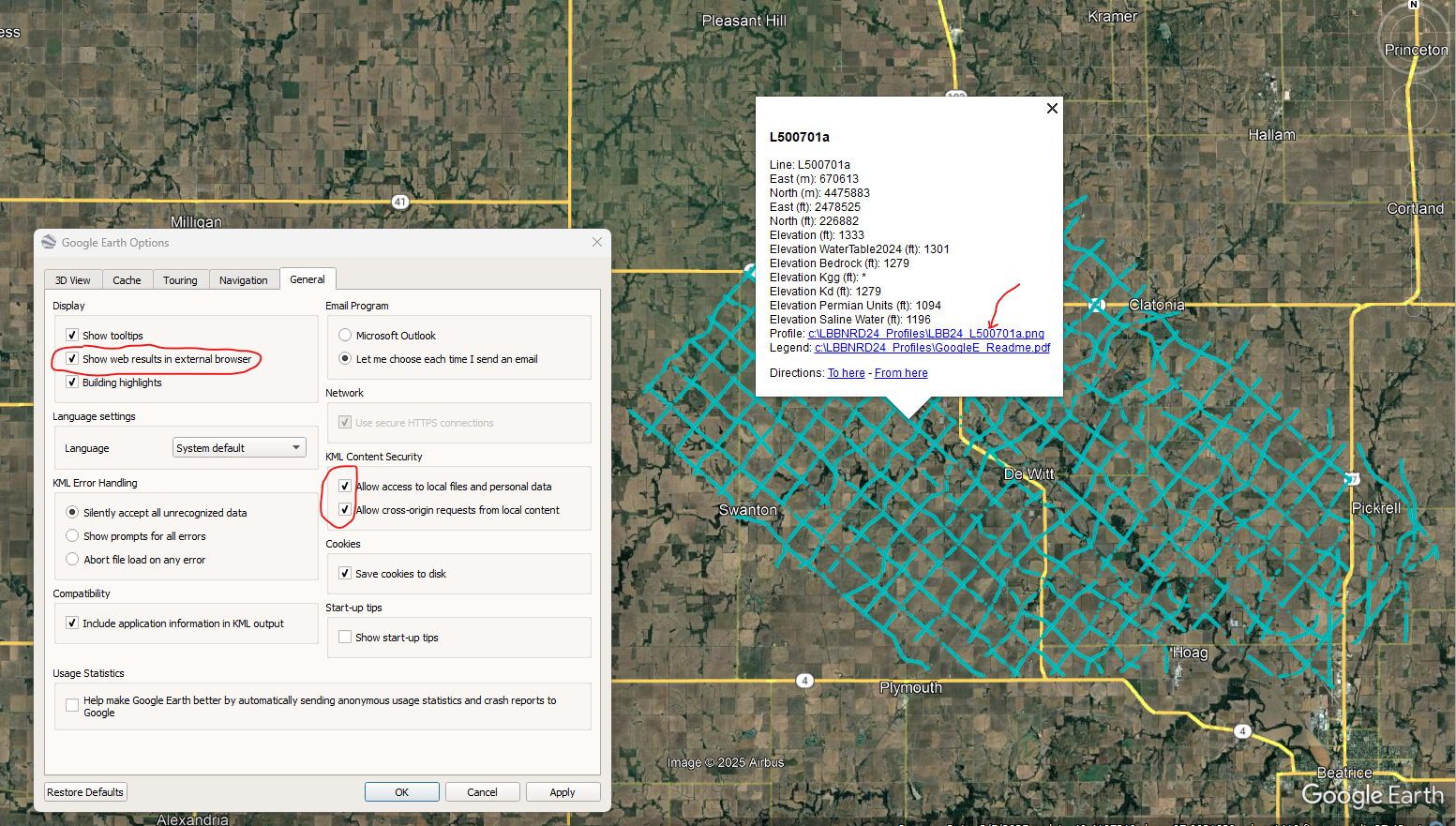
Task: Click the Elevation Saline Water row
Action: pyautogui.click(x=849, y=320)
